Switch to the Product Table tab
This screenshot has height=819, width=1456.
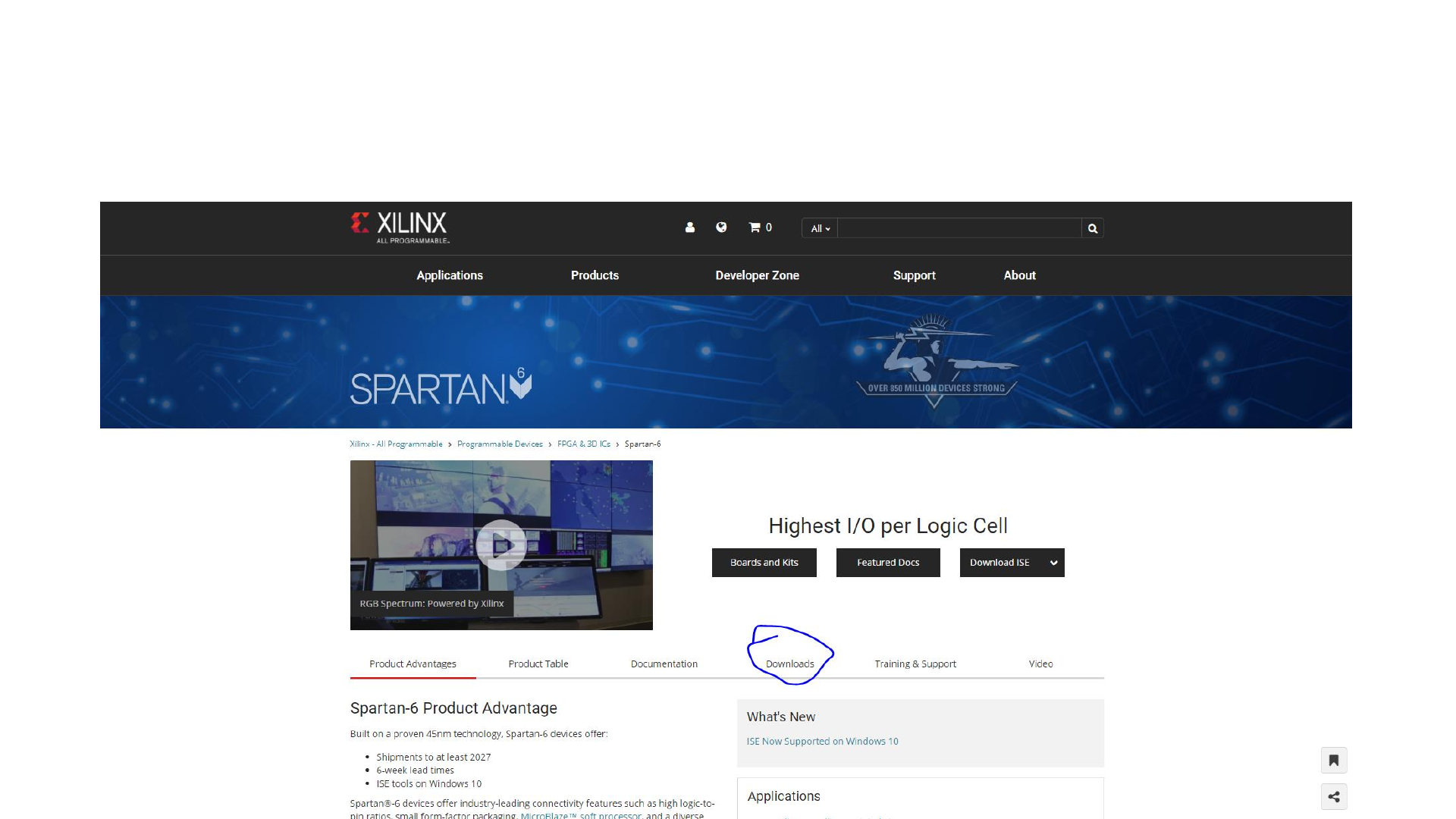click(x=538, y=664)
